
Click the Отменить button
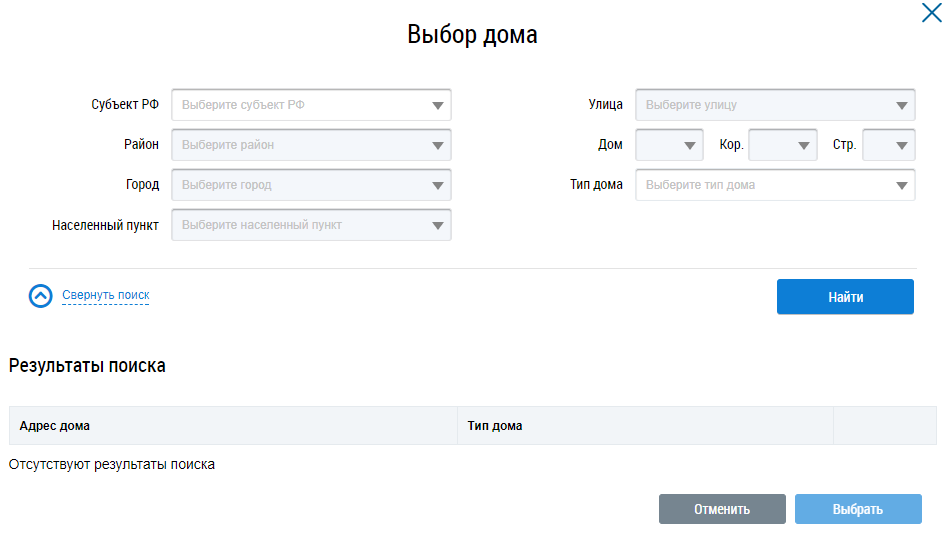(x=722, y=509)
